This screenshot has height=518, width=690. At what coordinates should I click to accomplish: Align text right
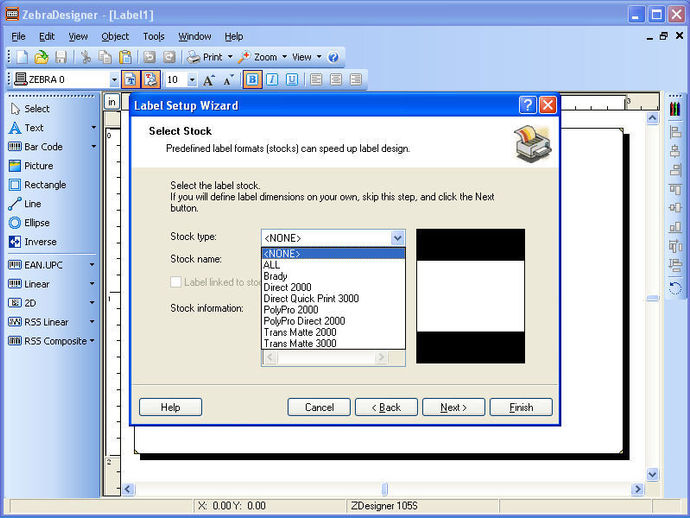point(356,80)
